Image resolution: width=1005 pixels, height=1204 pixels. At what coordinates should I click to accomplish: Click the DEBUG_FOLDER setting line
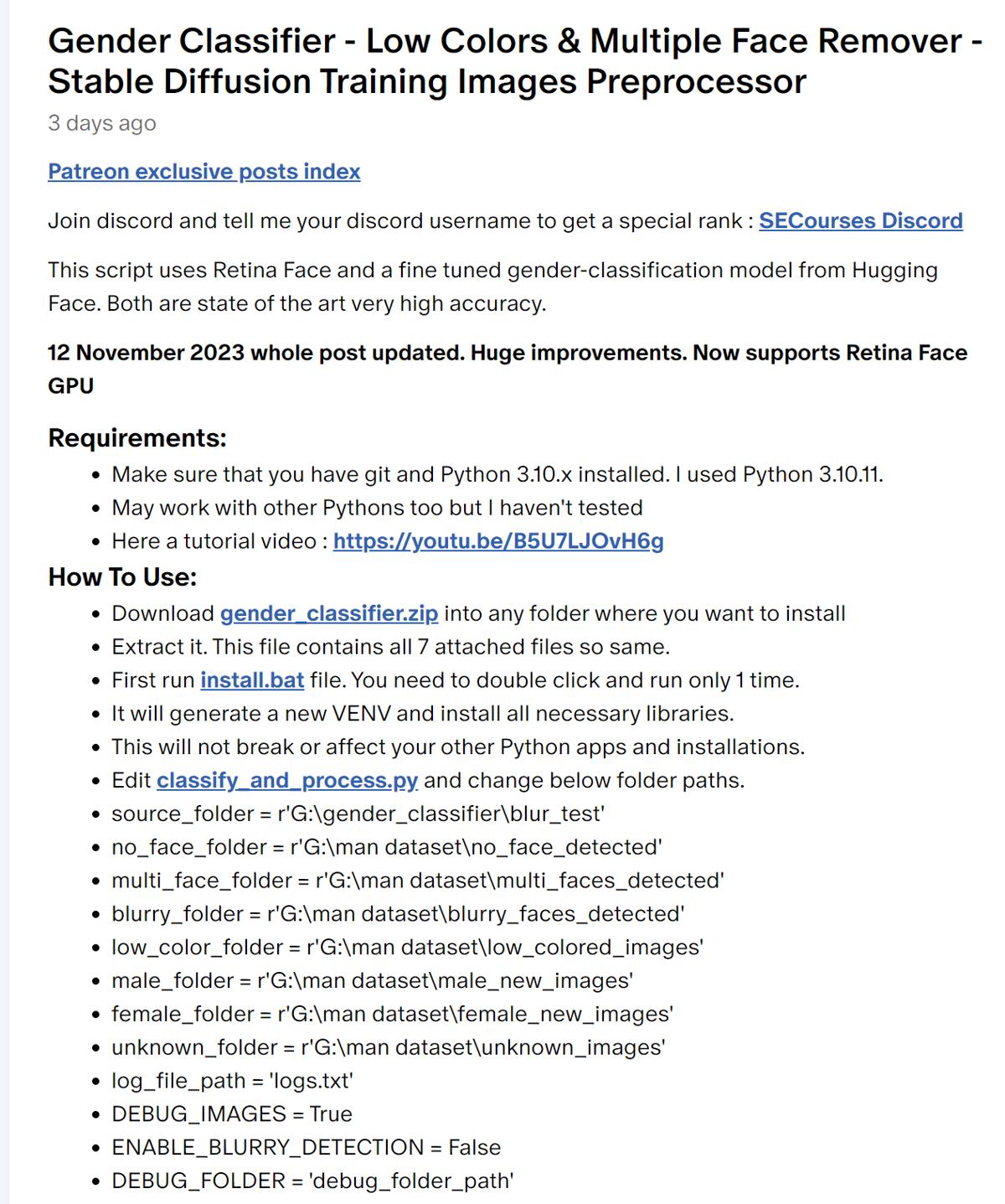[x=312, y=1181]
